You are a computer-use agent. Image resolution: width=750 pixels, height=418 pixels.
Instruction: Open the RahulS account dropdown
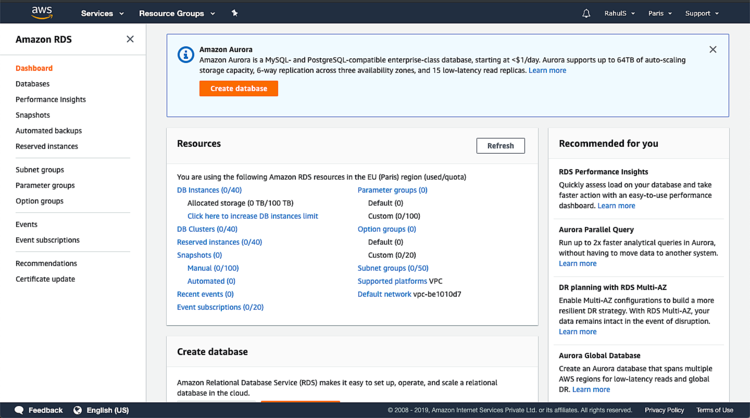[x=619, y=13]
